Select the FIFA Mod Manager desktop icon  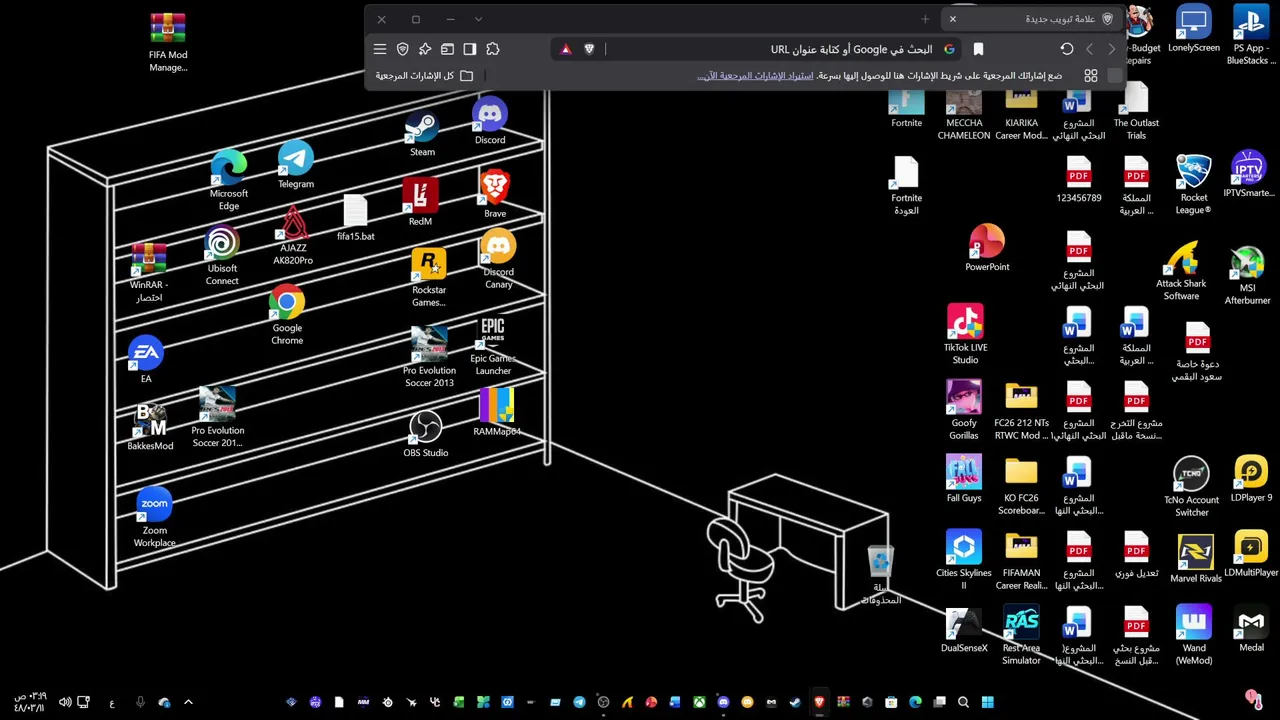pyautogui.click(x=168, y=43)
